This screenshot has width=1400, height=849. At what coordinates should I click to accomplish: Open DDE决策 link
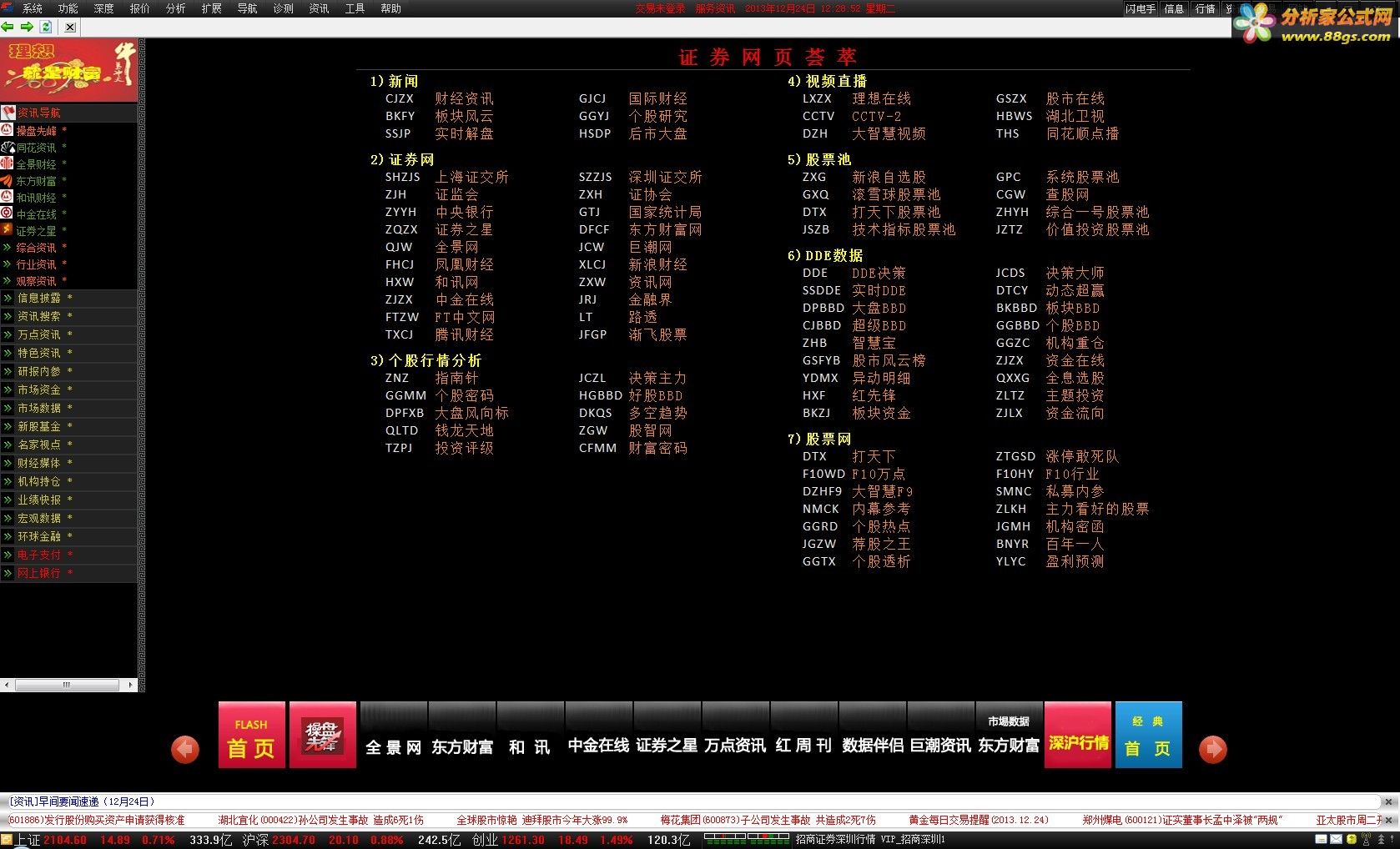pyautogui.click(x=879, y=273)
